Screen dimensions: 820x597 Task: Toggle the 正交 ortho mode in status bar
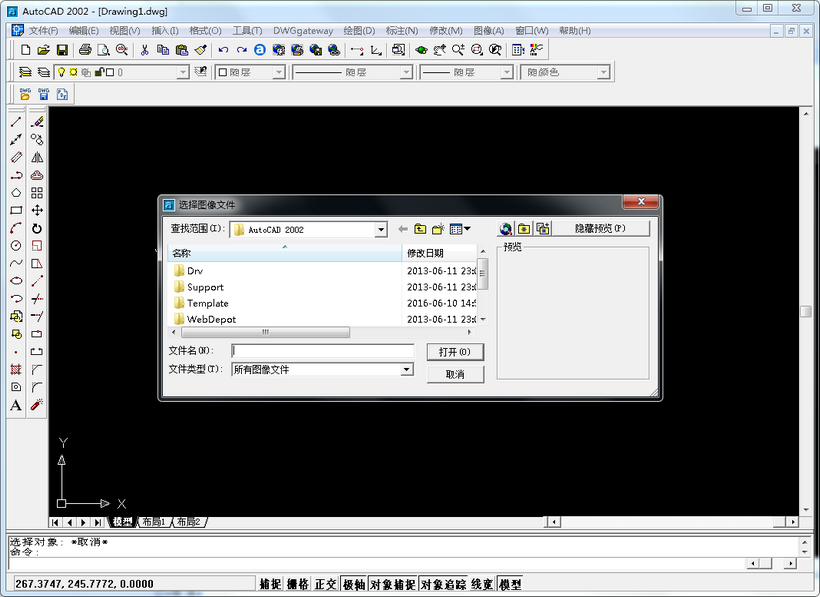click(x=326, y=584)
